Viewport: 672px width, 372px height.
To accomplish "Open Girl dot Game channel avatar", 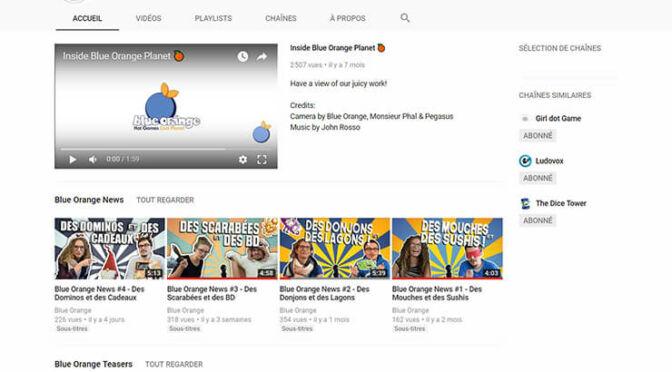I will click(525, 119).
